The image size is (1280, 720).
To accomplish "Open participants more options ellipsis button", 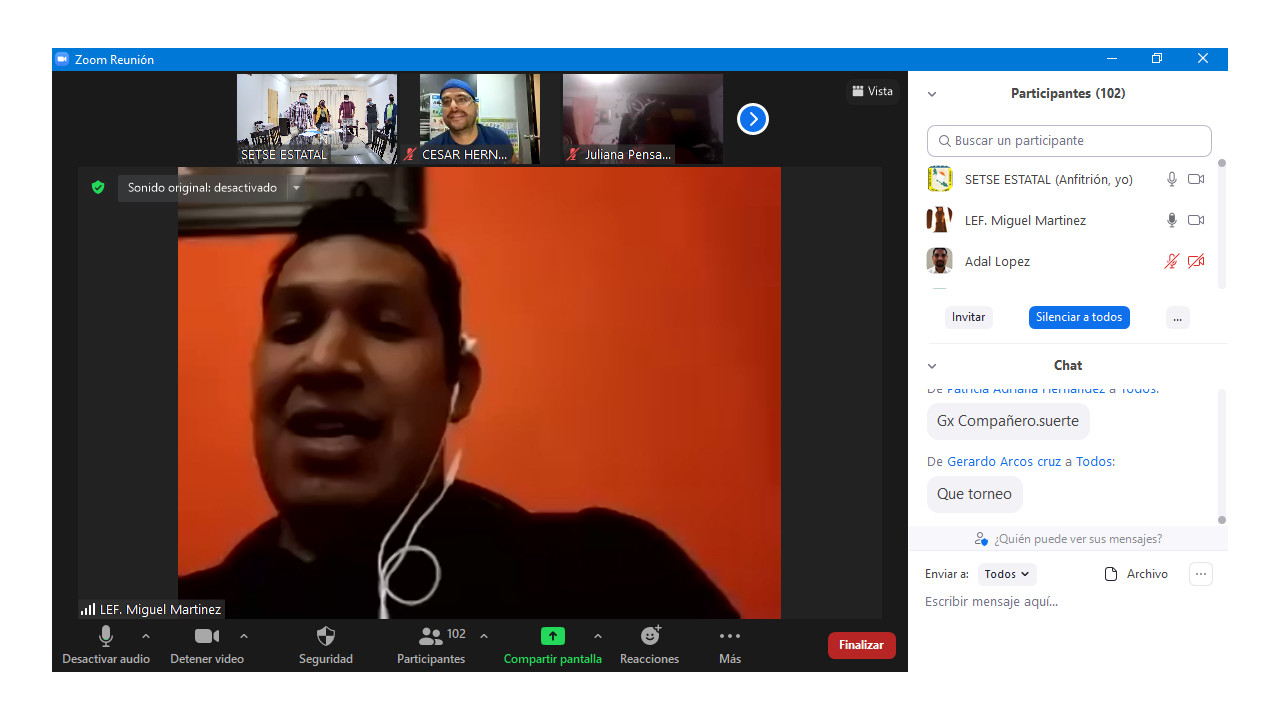I will tap(1178, 317).
